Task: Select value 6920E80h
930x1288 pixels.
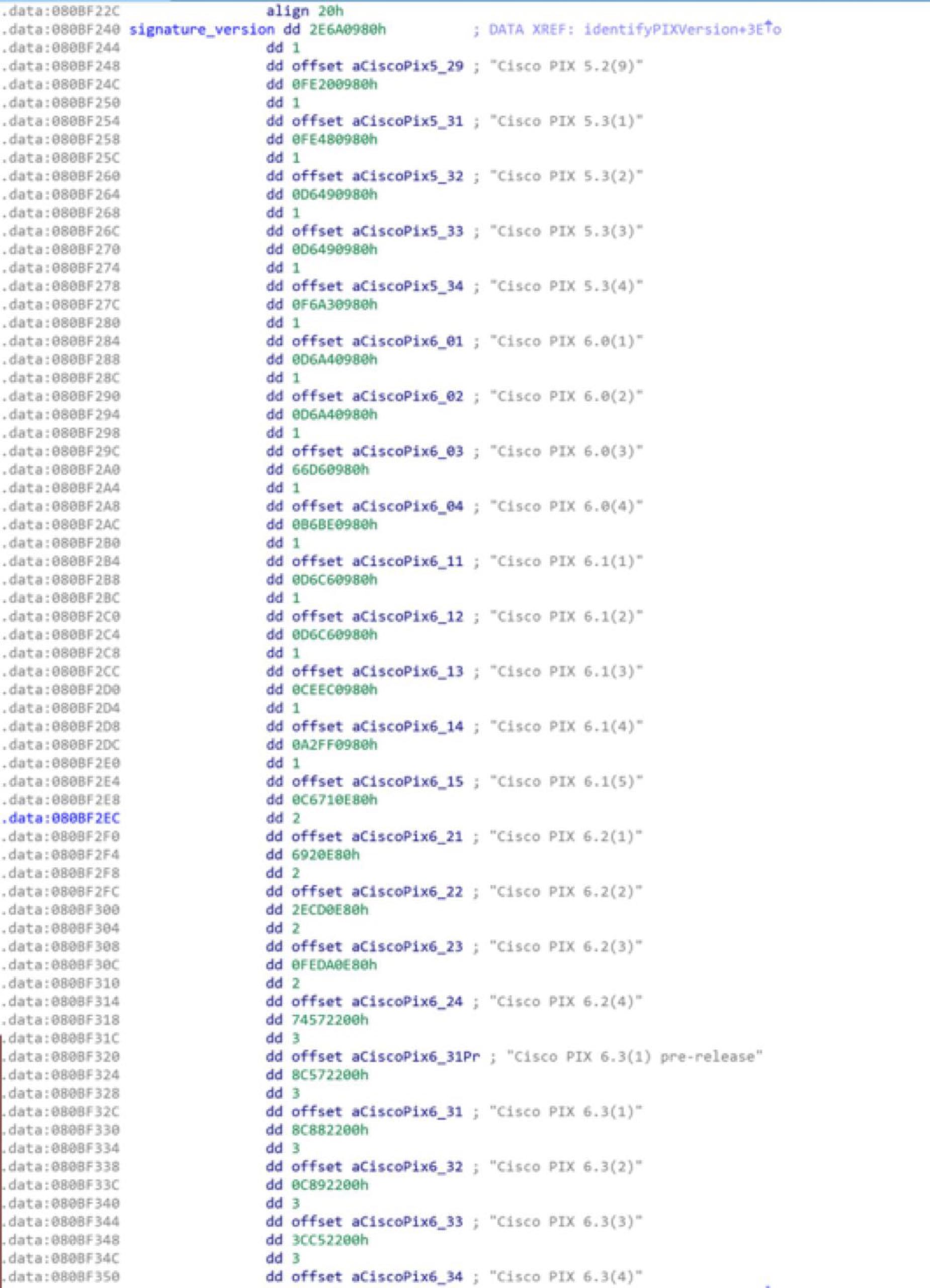Action: tap(325, 855)
